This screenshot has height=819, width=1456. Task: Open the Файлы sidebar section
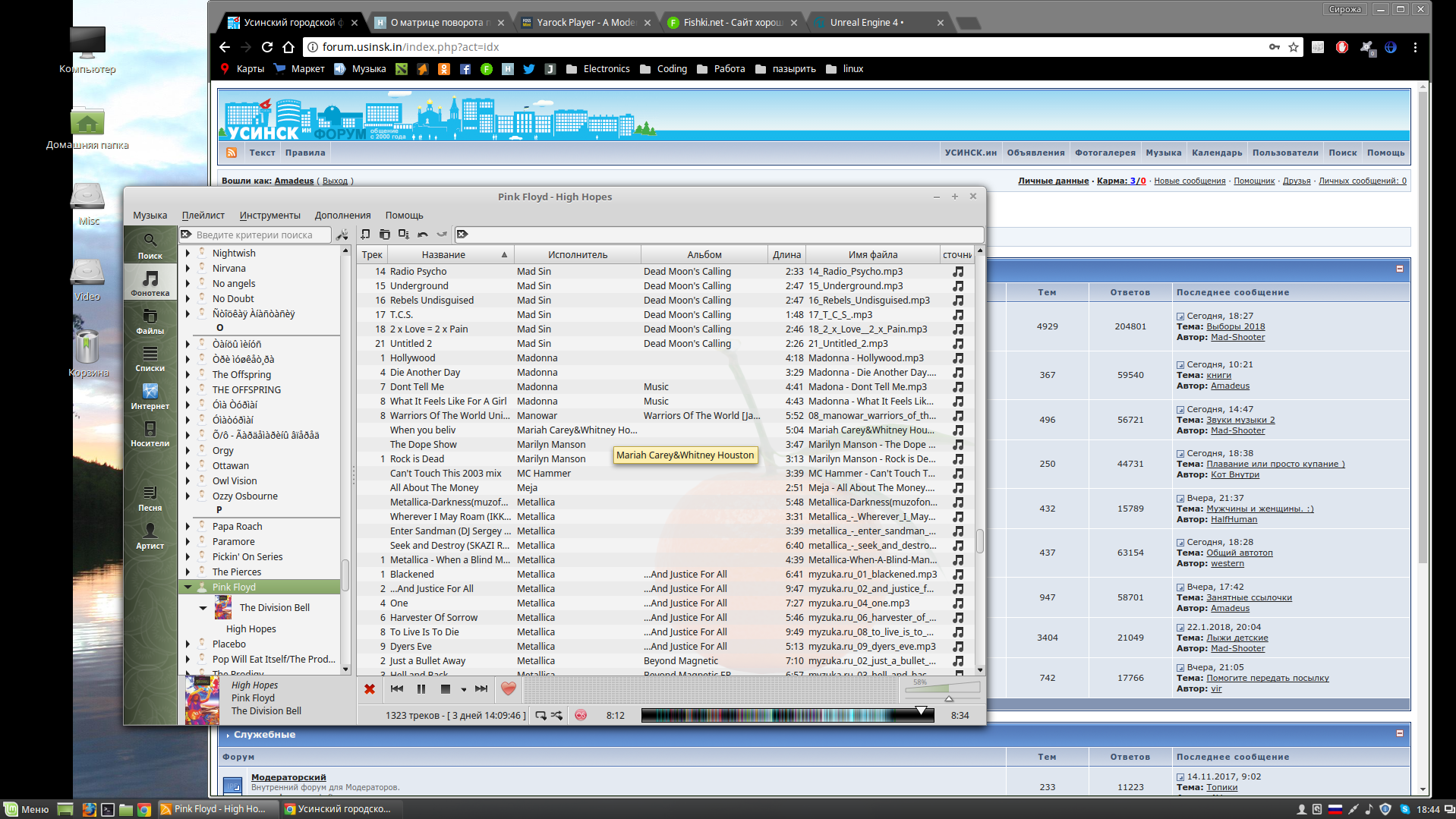point(150,320)
